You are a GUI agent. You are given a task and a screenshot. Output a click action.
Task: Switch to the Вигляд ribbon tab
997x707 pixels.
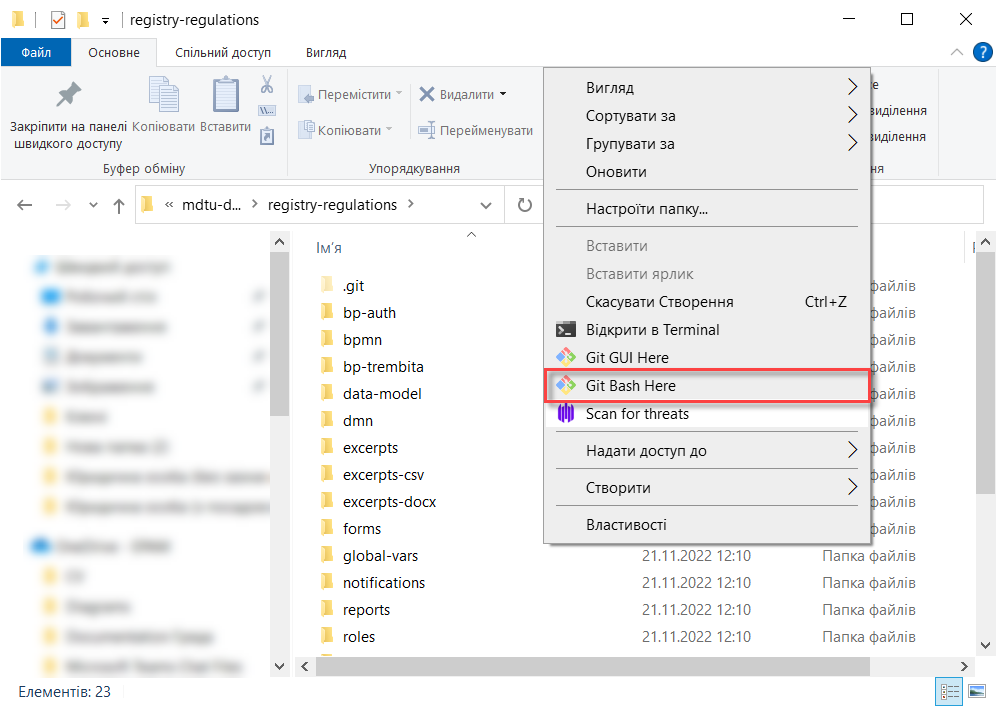coord(326,52)
